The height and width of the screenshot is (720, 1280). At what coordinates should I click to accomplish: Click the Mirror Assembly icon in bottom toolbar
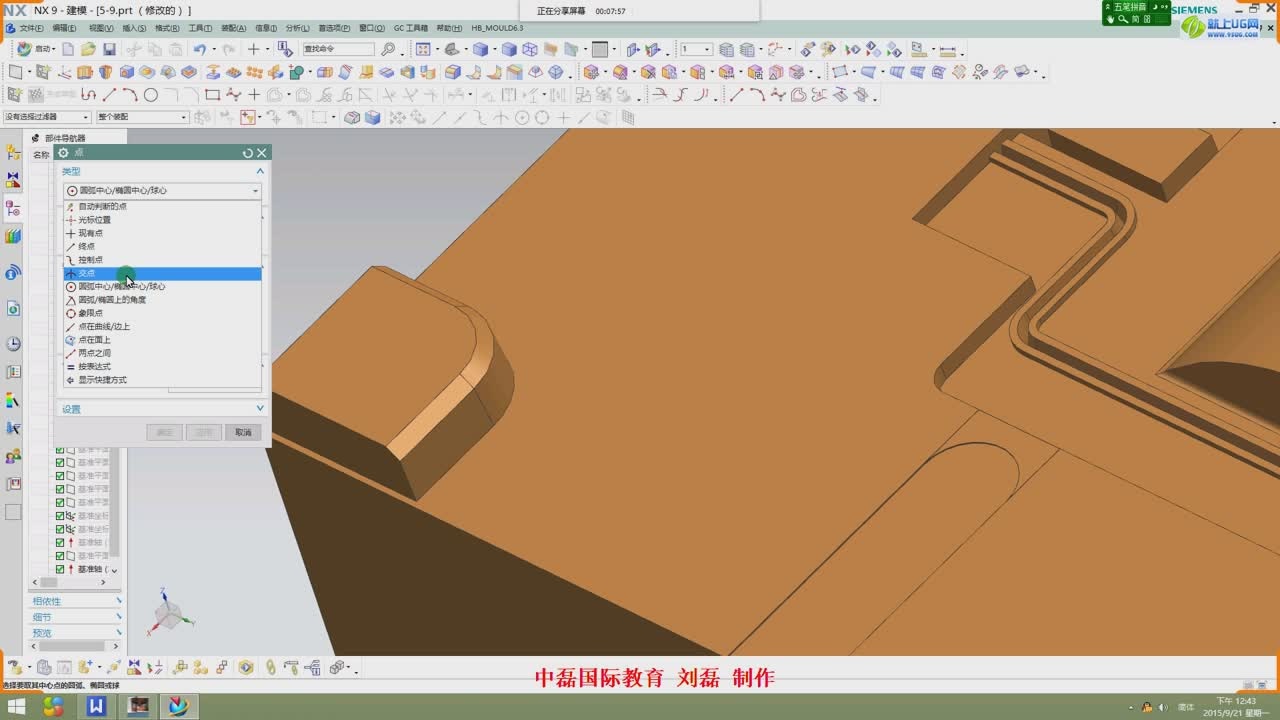click(134, 667)
